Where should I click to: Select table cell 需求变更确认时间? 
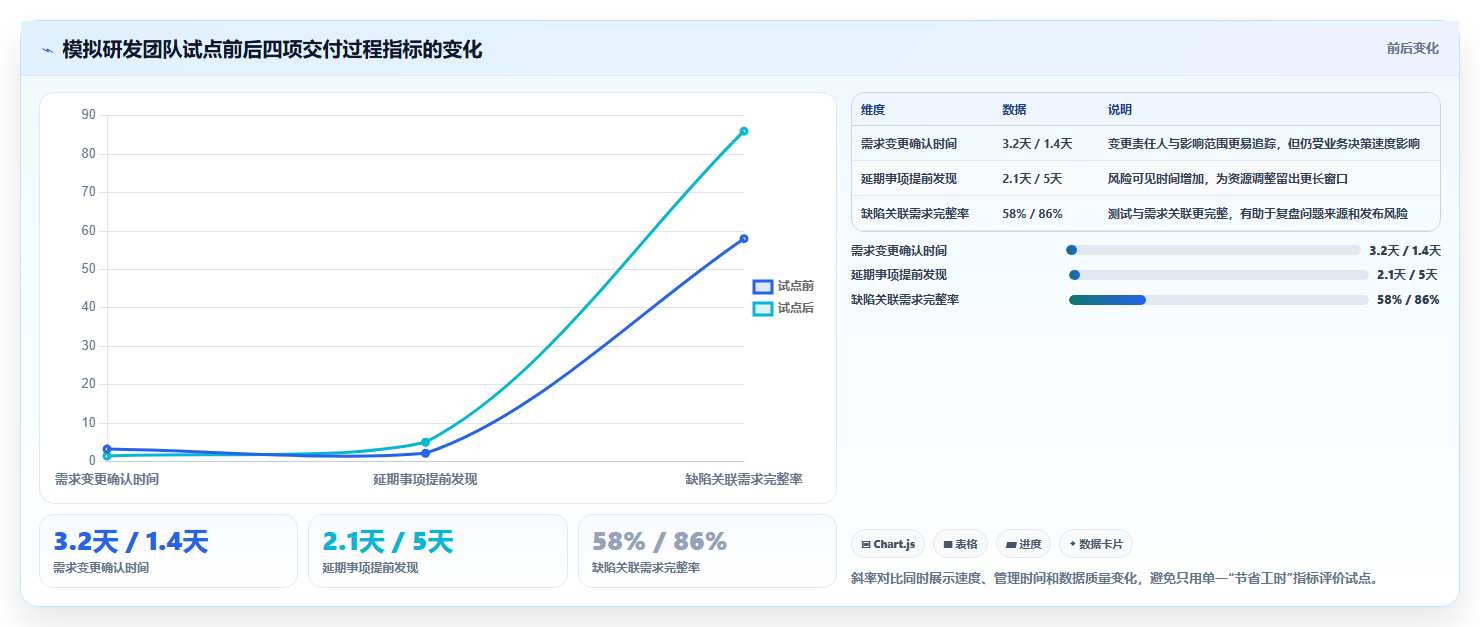tap(909, 144)
